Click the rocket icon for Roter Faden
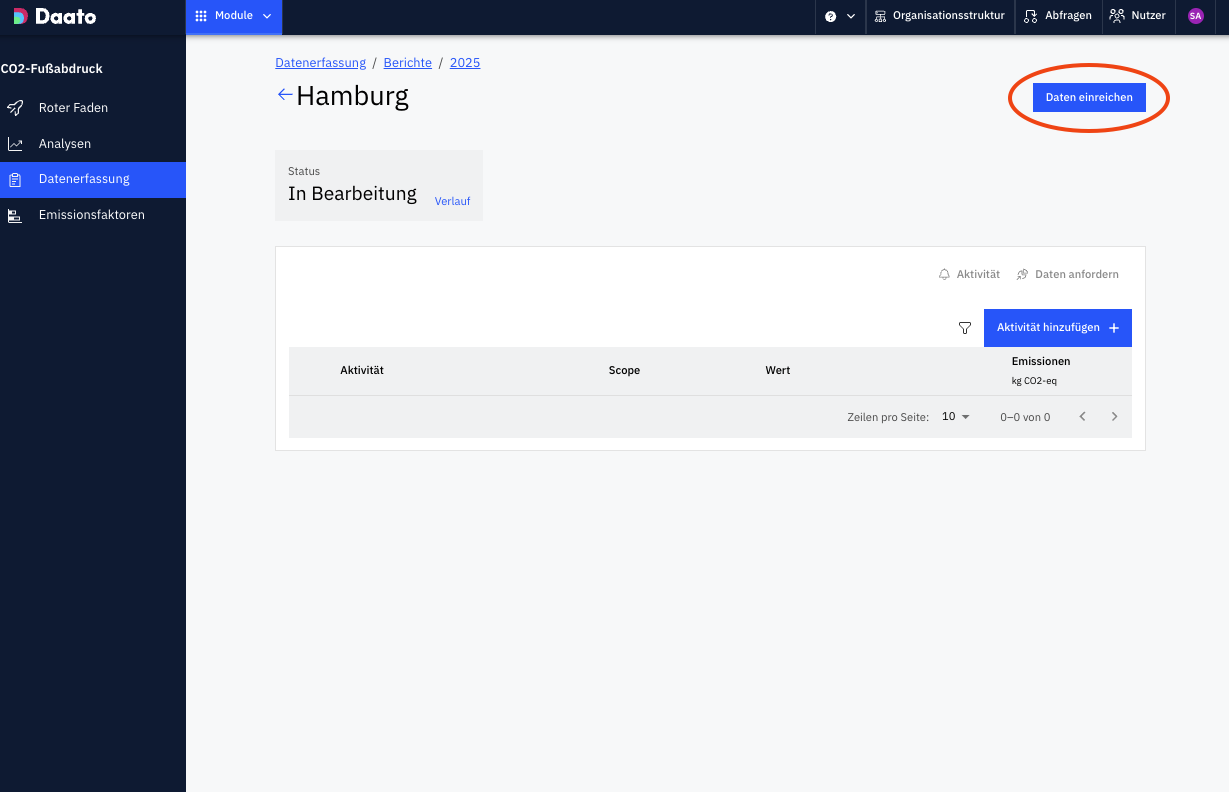Viewport: 1229px width, 792px height. click(x=15, y=108)
